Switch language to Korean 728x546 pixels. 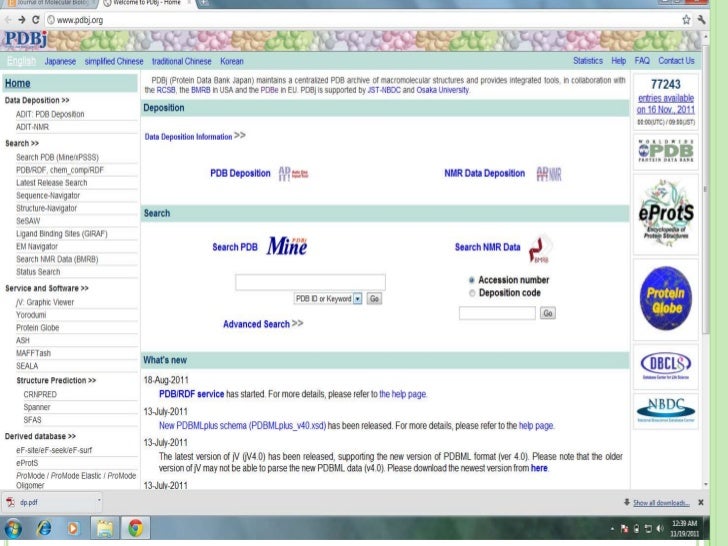tap(232, 61)
